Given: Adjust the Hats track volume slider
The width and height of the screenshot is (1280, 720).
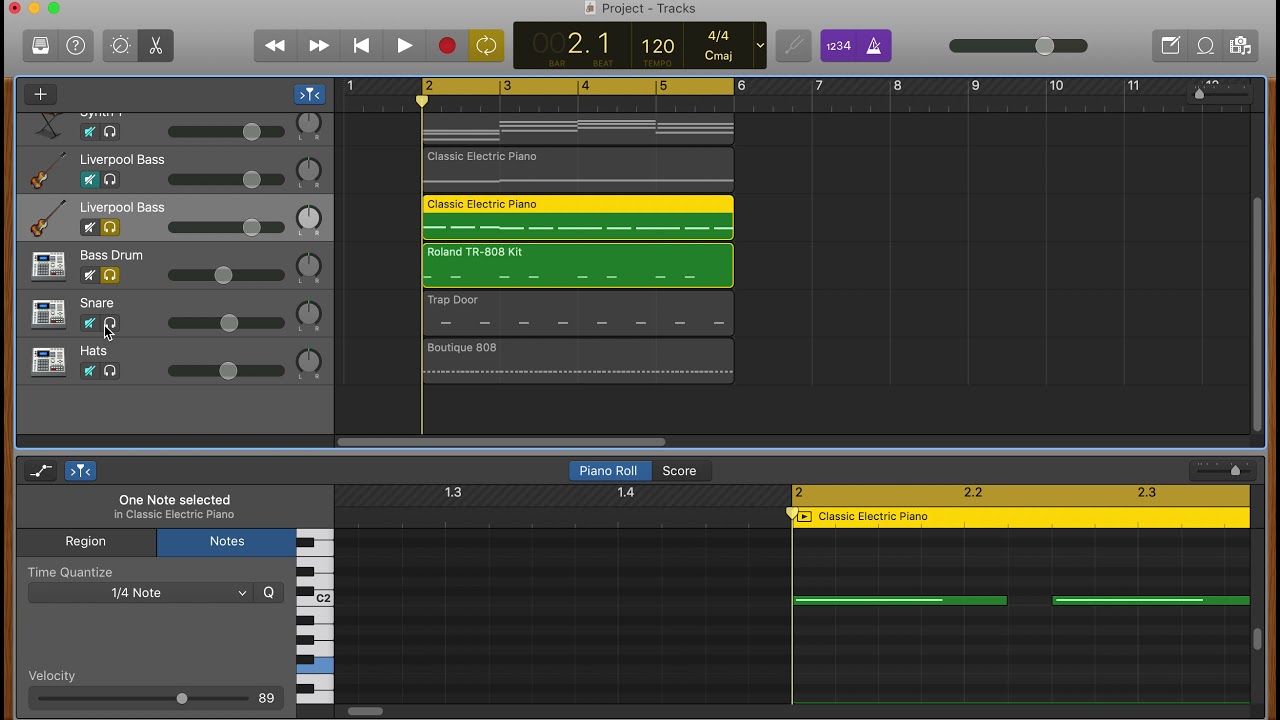Looking at the screenshot, I should coord(226,371).
